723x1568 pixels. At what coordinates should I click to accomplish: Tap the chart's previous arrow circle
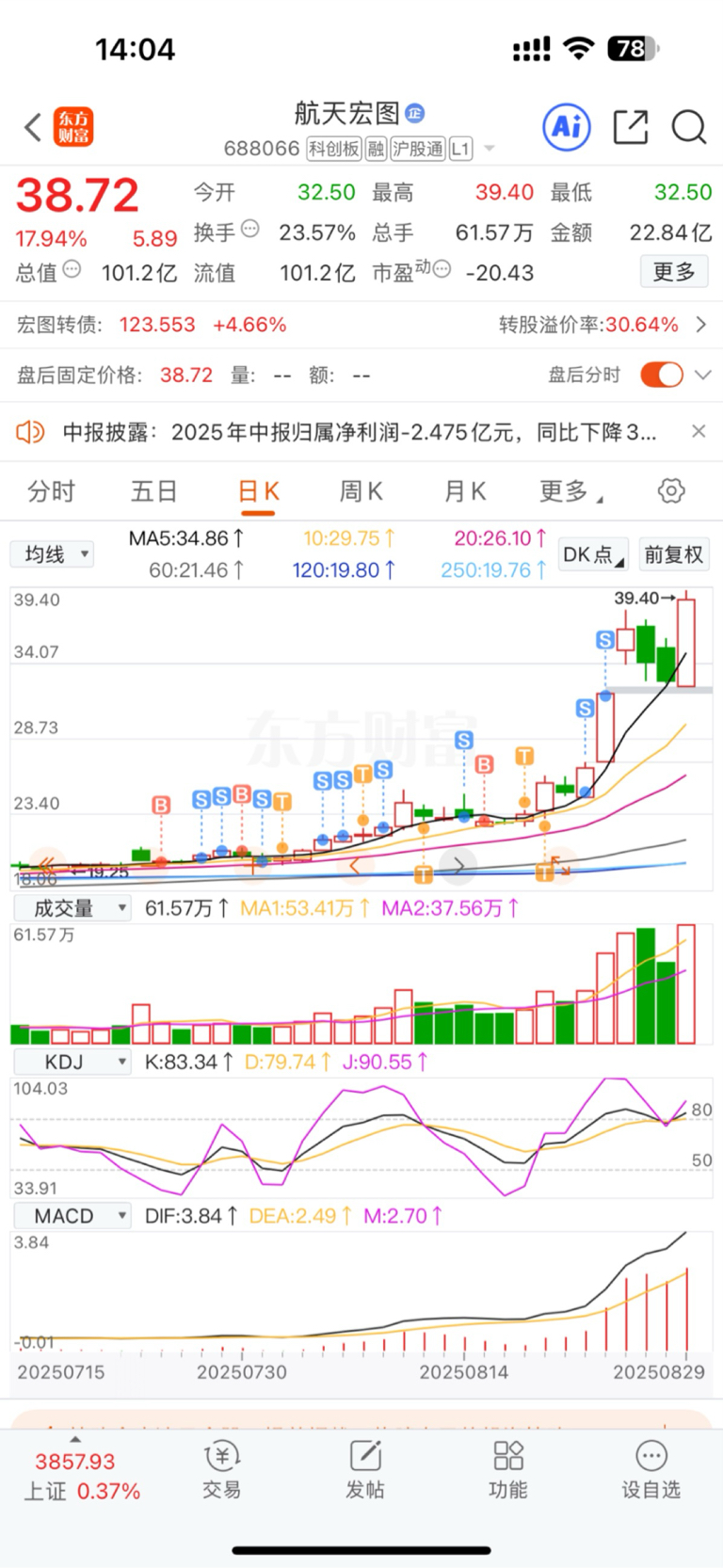[x=355, y=865]
